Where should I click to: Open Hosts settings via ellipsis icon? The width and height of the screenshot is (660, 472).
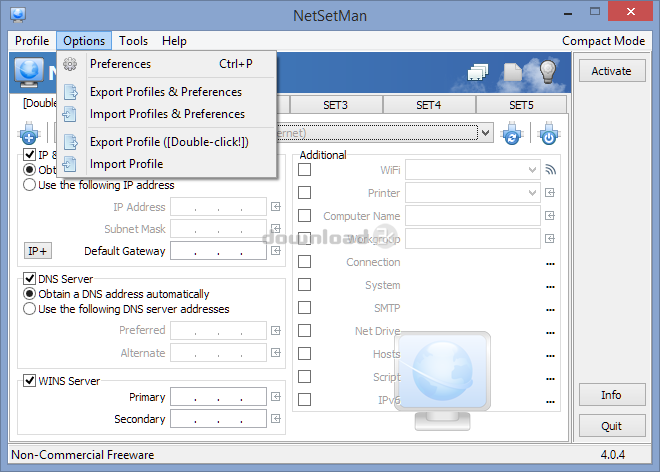click(x=550, y=356)
